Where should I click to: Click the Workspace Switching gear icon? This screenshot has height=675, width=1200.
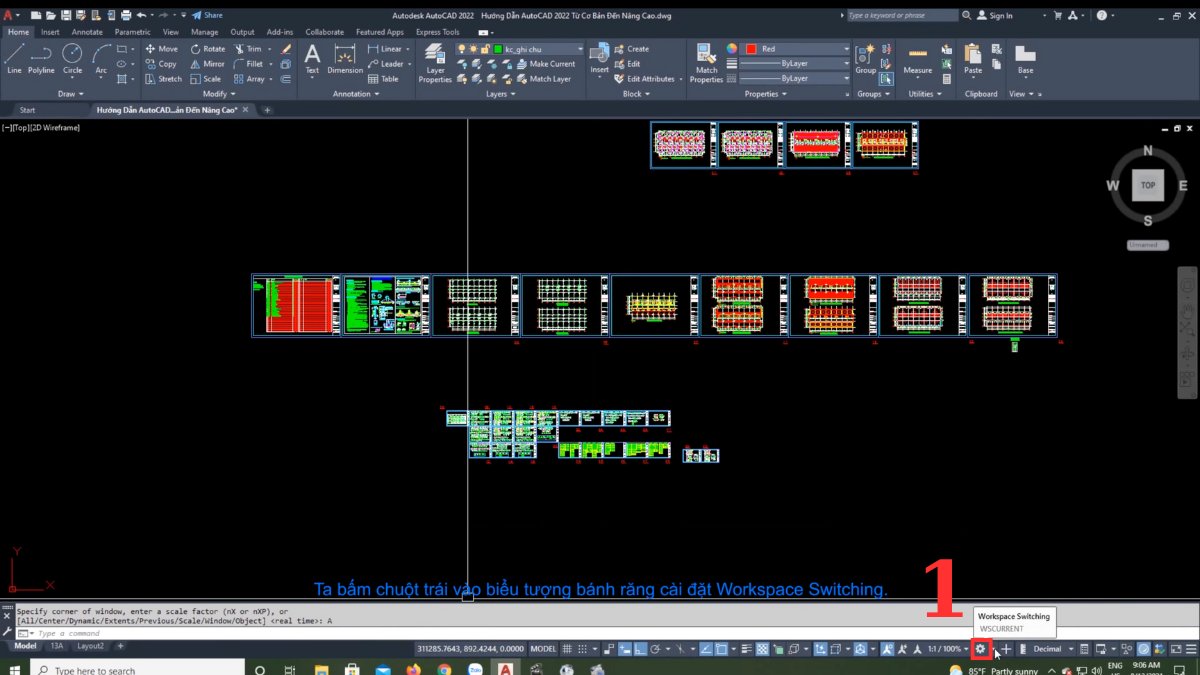click(x=980, y=648)
